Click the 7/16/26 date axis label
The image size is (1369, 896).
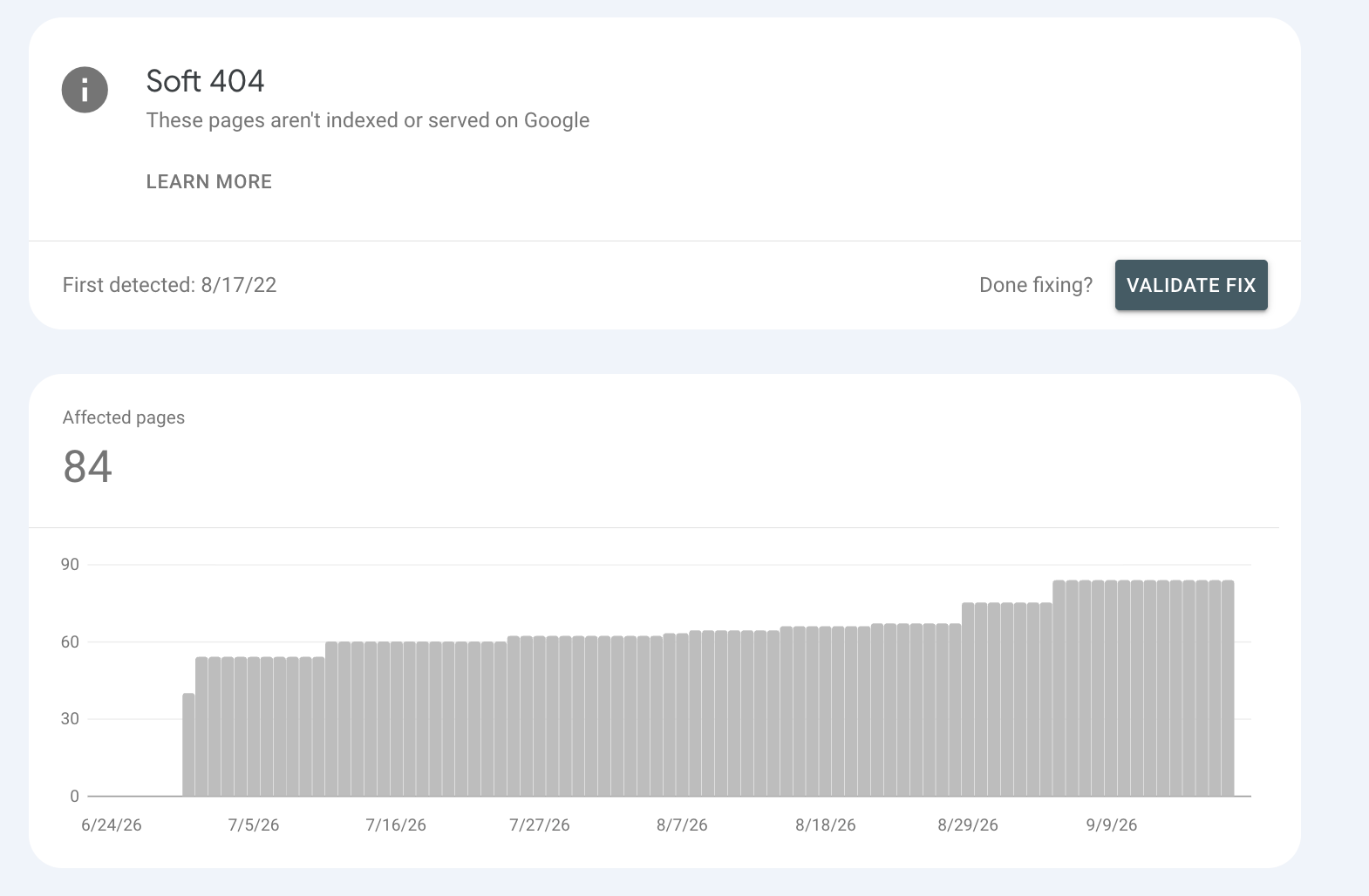(396, 825)
